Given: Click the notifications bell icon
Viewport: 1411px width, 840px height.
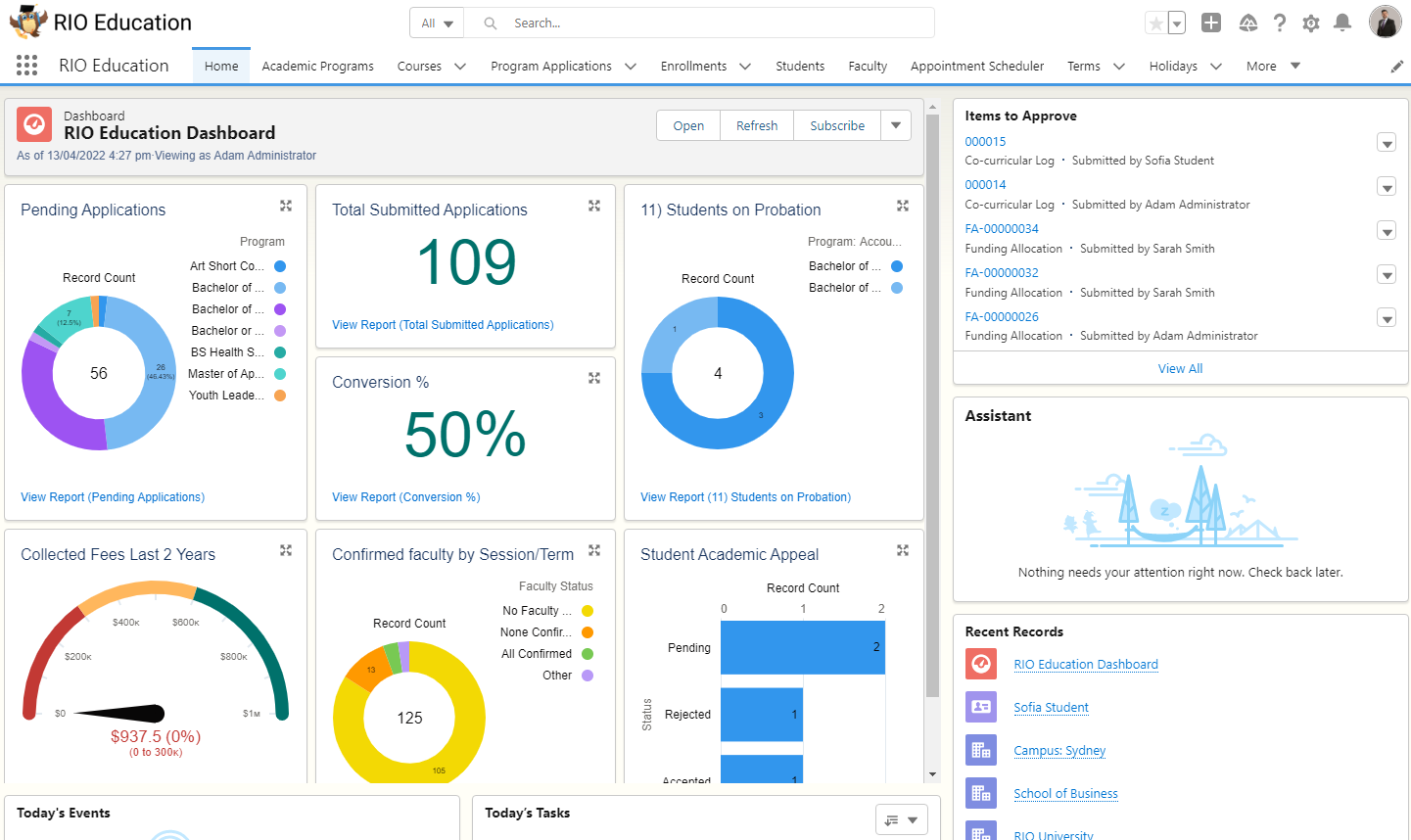Looking at the screenshot, I should [1342, 23].
